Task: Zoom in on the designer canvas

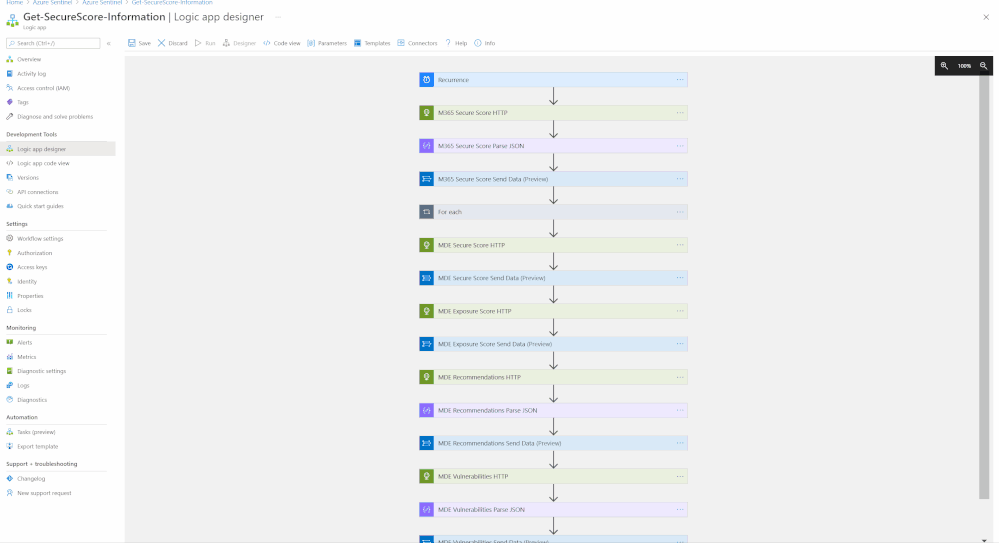Action: [944, 66]
